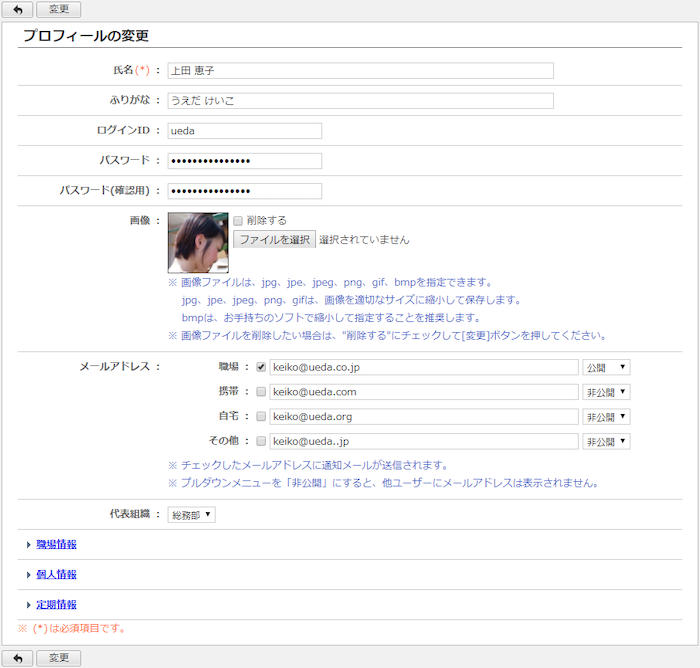Click the top back arrow button
This screenshot has height=668, width=700.
17,9
